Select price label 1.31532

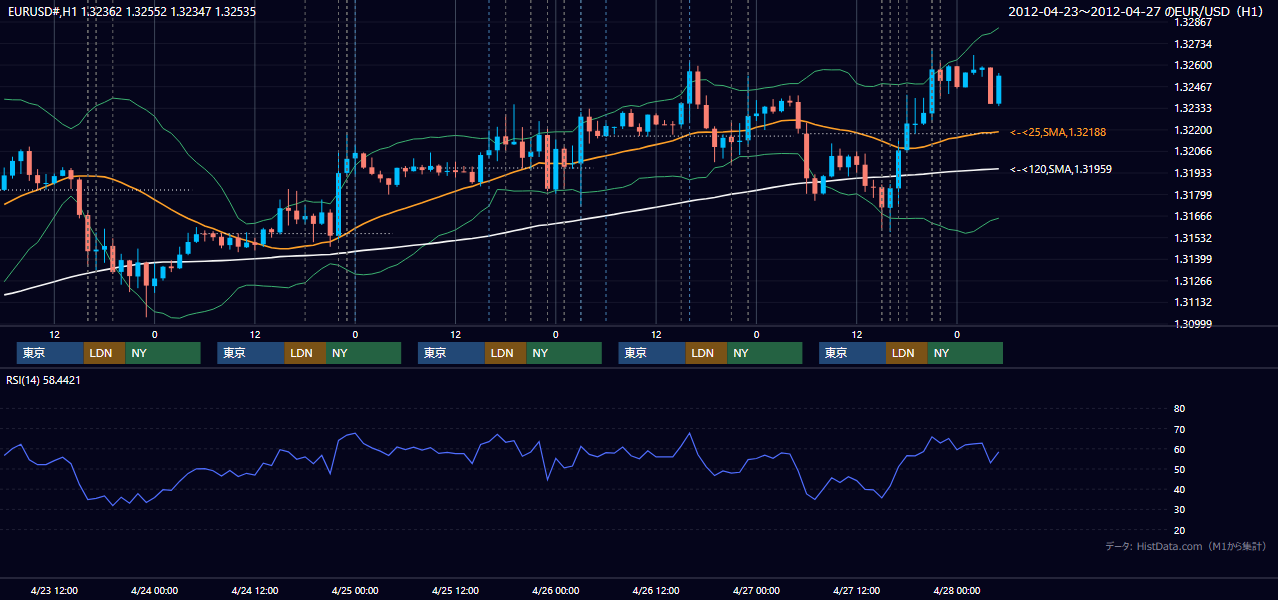point(1193,238)
